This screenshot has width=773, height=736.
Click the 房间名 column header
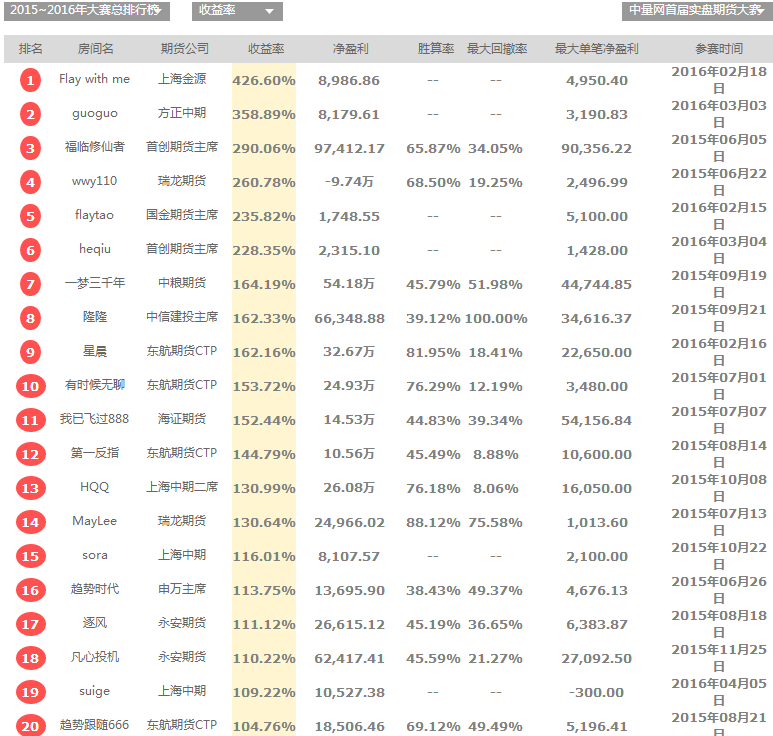pyautogui.click(x=96, y=49)
